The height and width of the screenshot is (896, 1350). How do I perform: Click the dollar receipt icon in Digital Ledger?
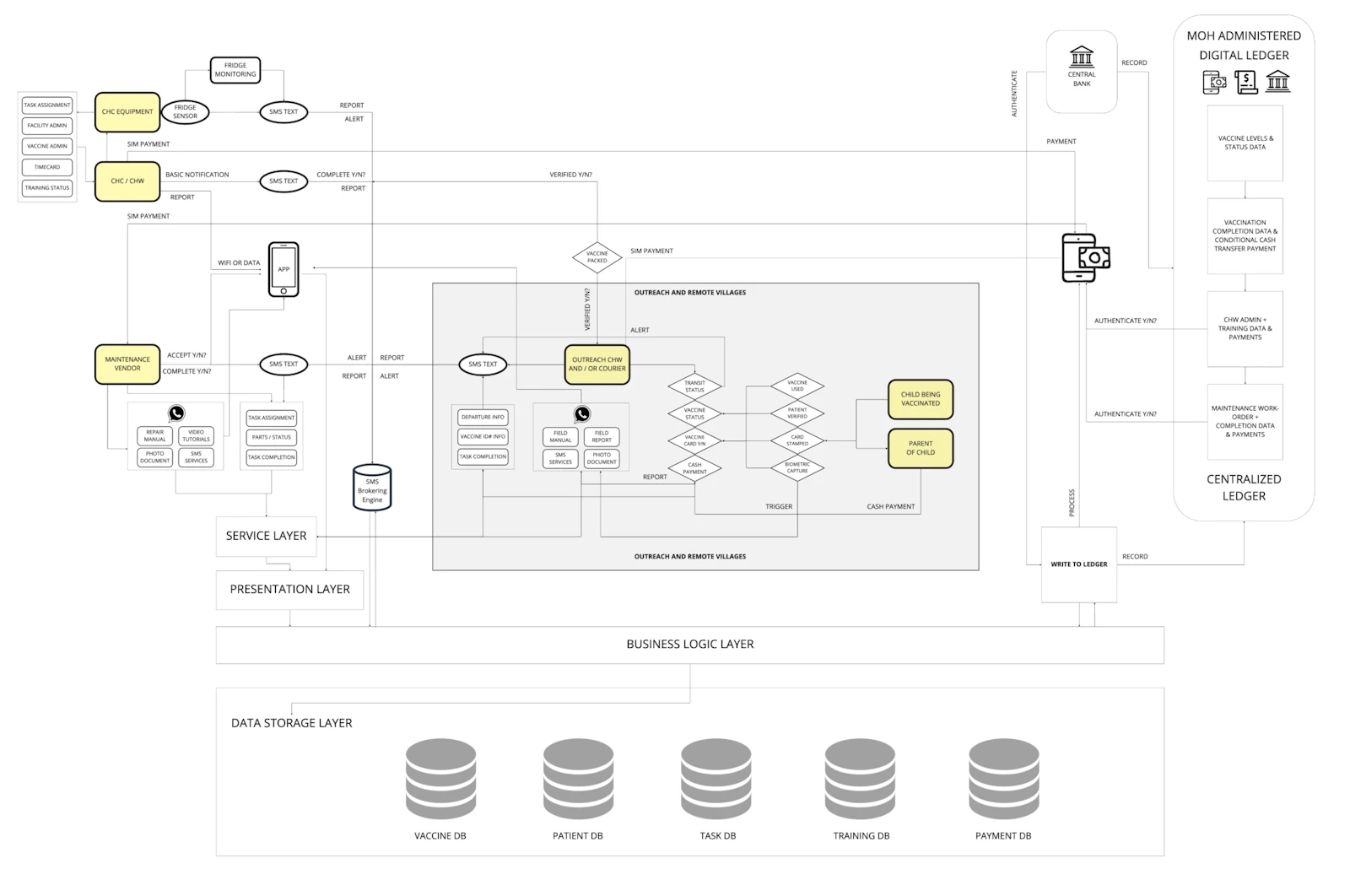click(1245, 82)
